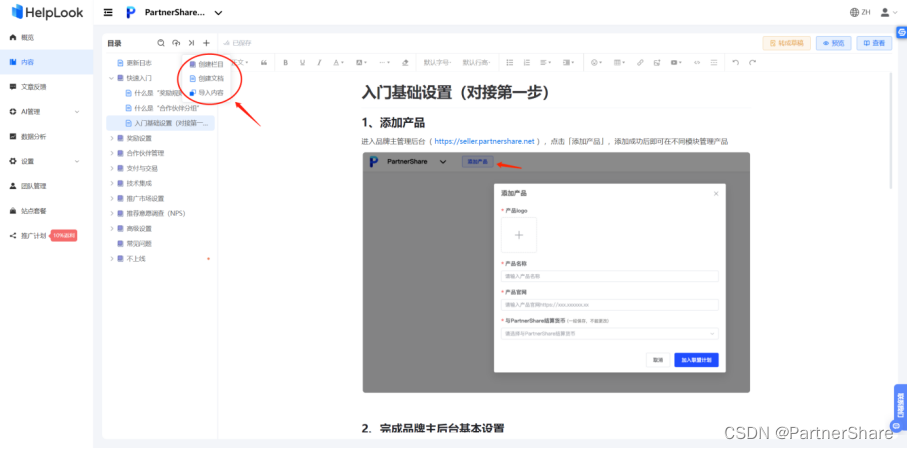
Task: Open the insert video menu
Action: (x=676, y=63)
